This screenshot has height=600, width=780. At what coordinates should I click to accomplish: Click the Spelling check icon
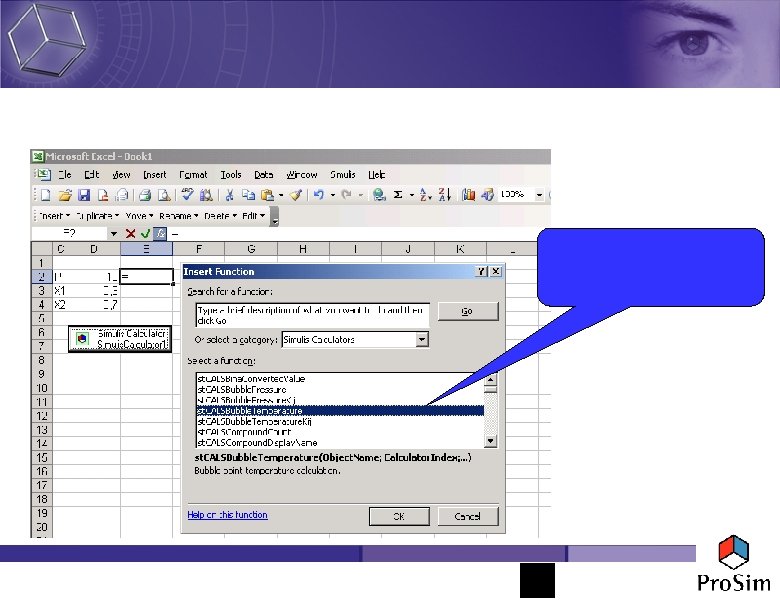coord(187,195)
